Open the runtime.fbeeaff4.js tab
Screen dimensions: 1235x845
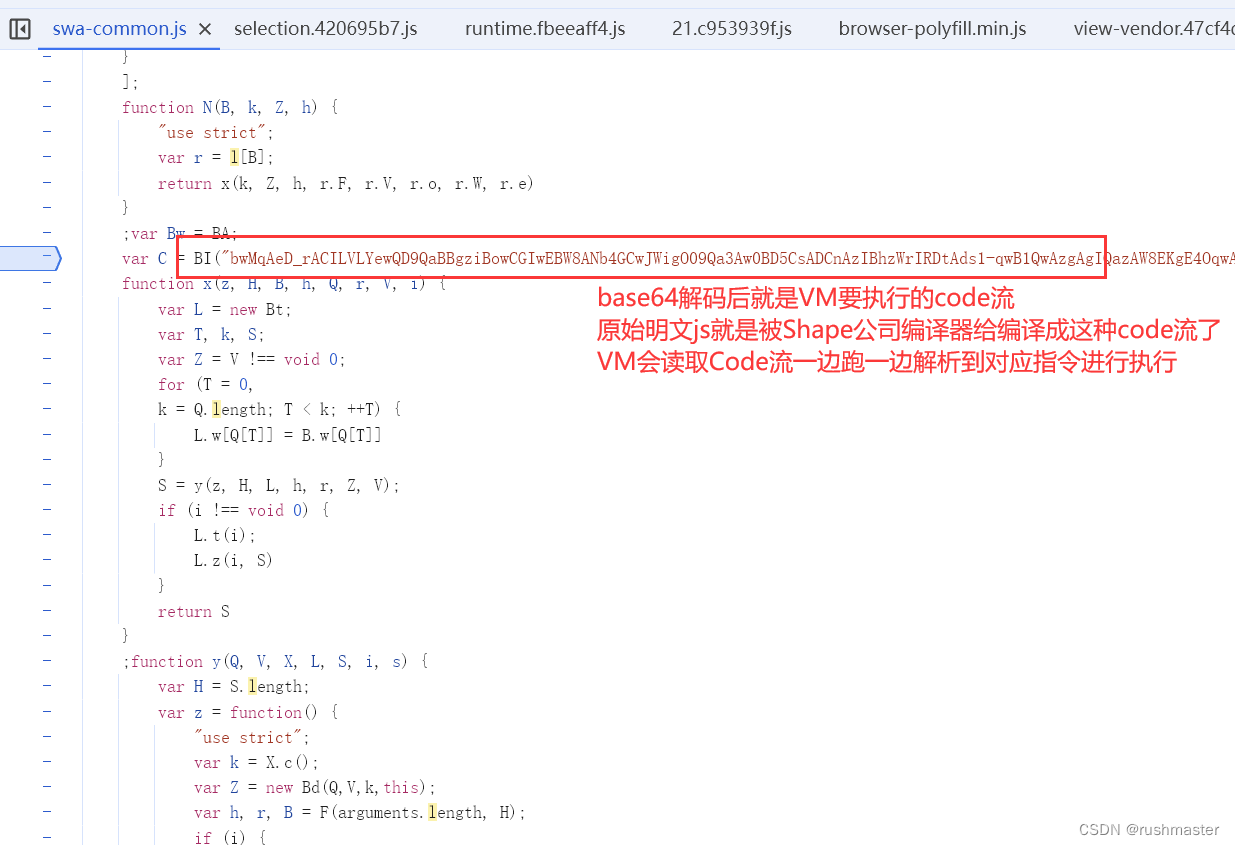click(x=545, y=29)
